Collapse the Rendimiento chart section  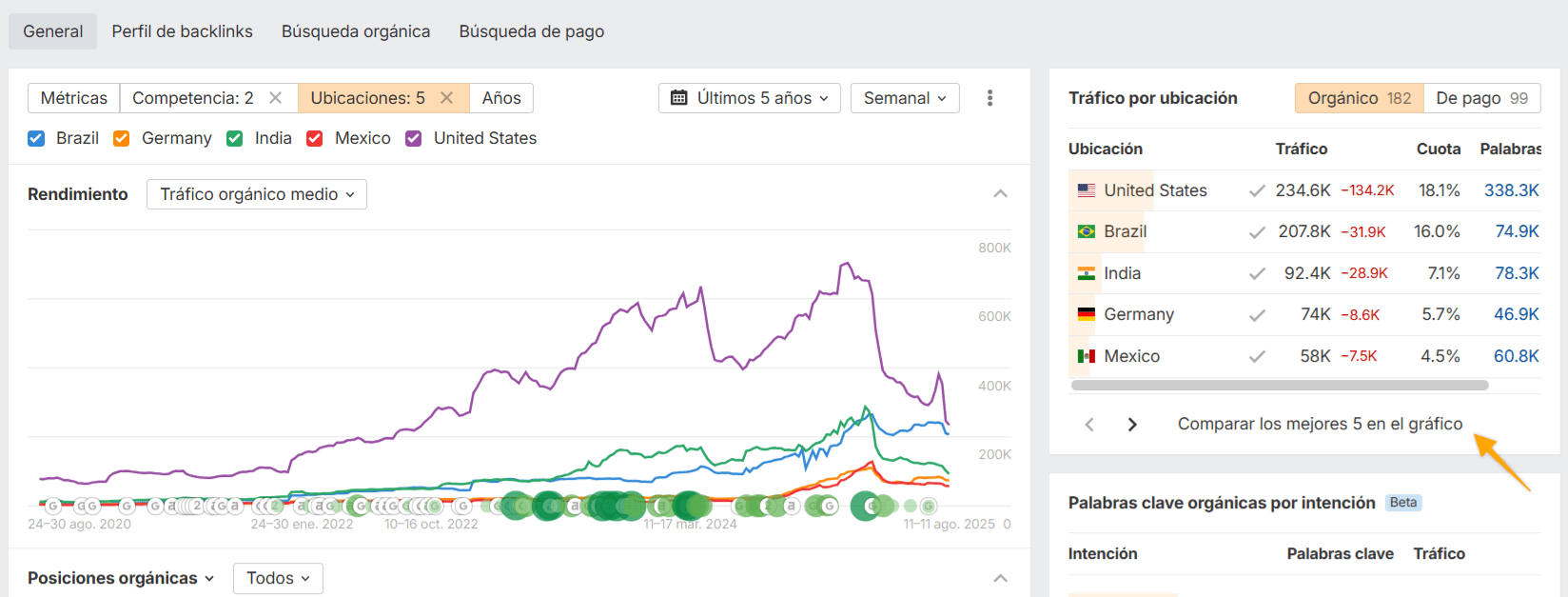tap(1000, 194)
